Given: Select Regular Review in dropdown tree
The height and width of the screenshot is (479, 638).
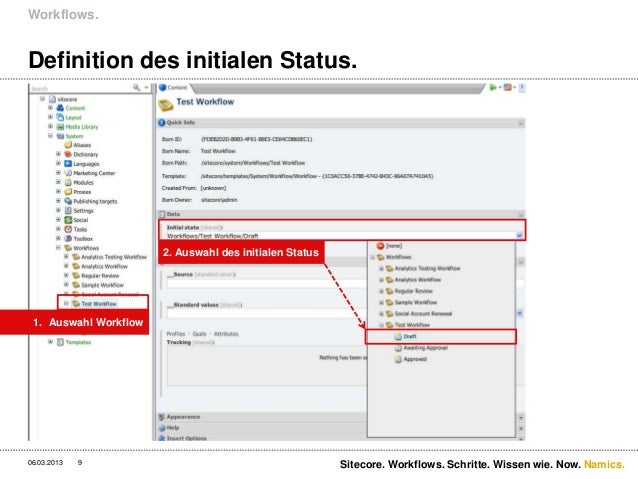Looking at the screenshot, I should point(413,291).
